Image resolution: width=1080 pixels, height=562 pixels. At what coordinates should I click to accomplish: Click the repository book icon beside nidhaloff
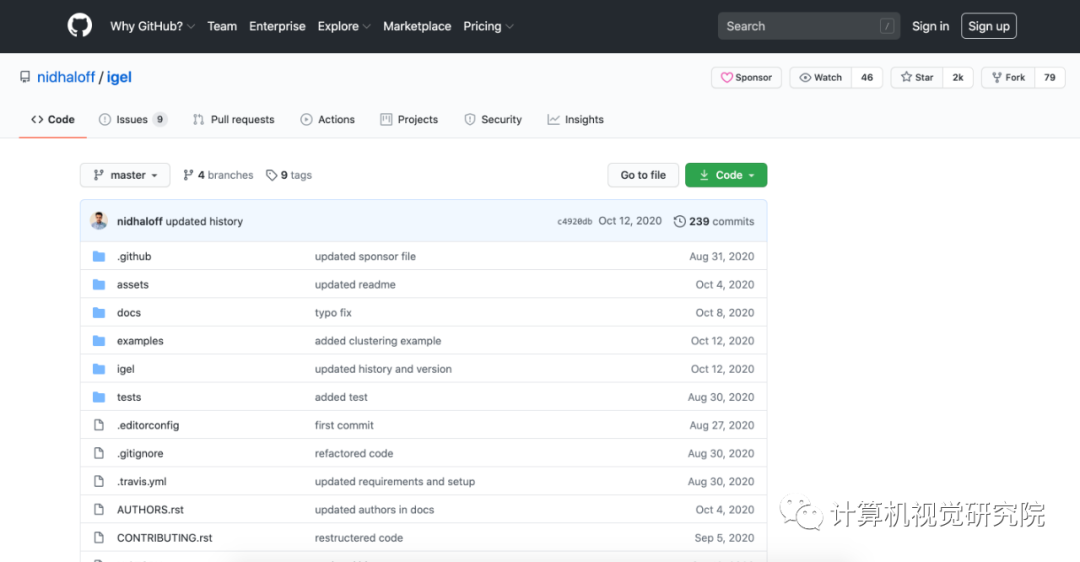pyautogui.click(x=25, y=77)
